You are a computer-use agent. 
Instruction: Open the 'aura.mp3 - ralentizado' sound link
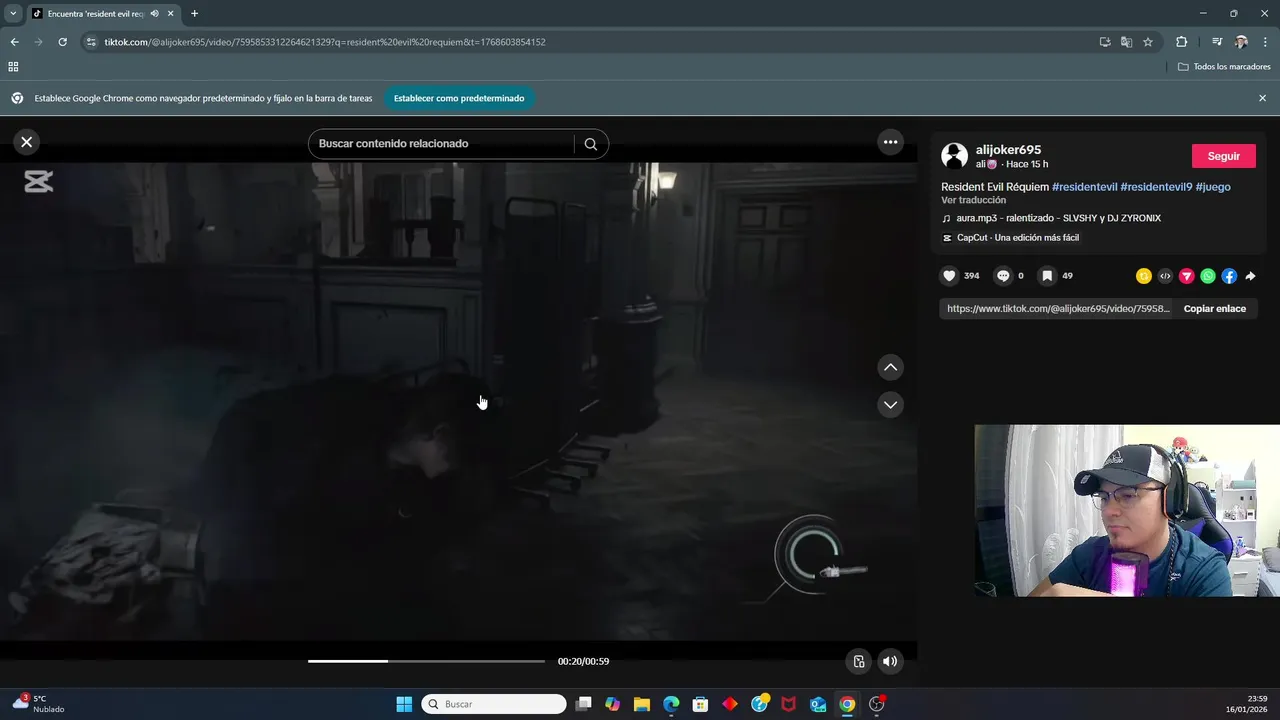pos(1058,218)
